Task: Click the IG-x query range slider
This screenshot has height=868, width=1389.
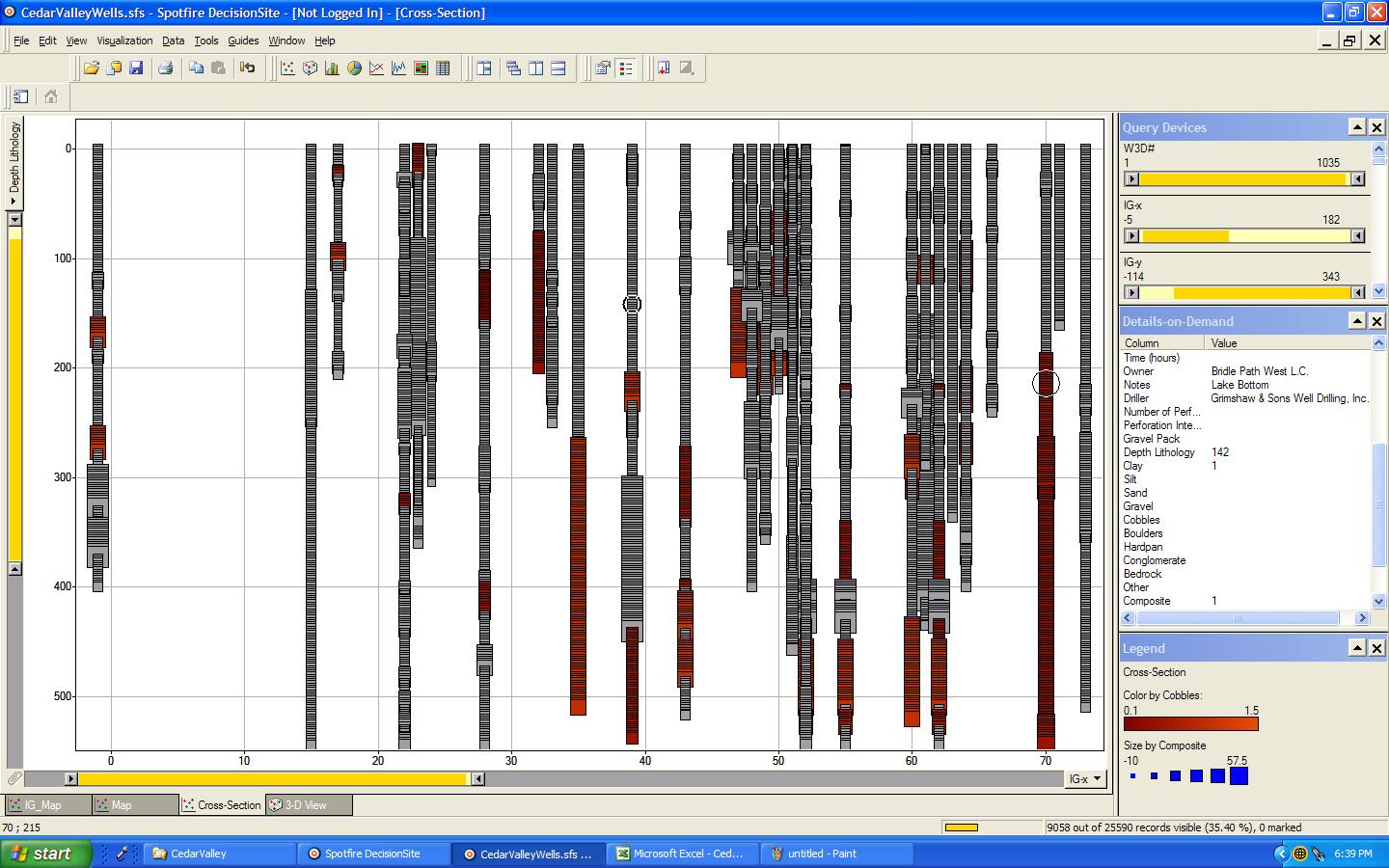Action: pyautogui.click(x=1244, y=236)
